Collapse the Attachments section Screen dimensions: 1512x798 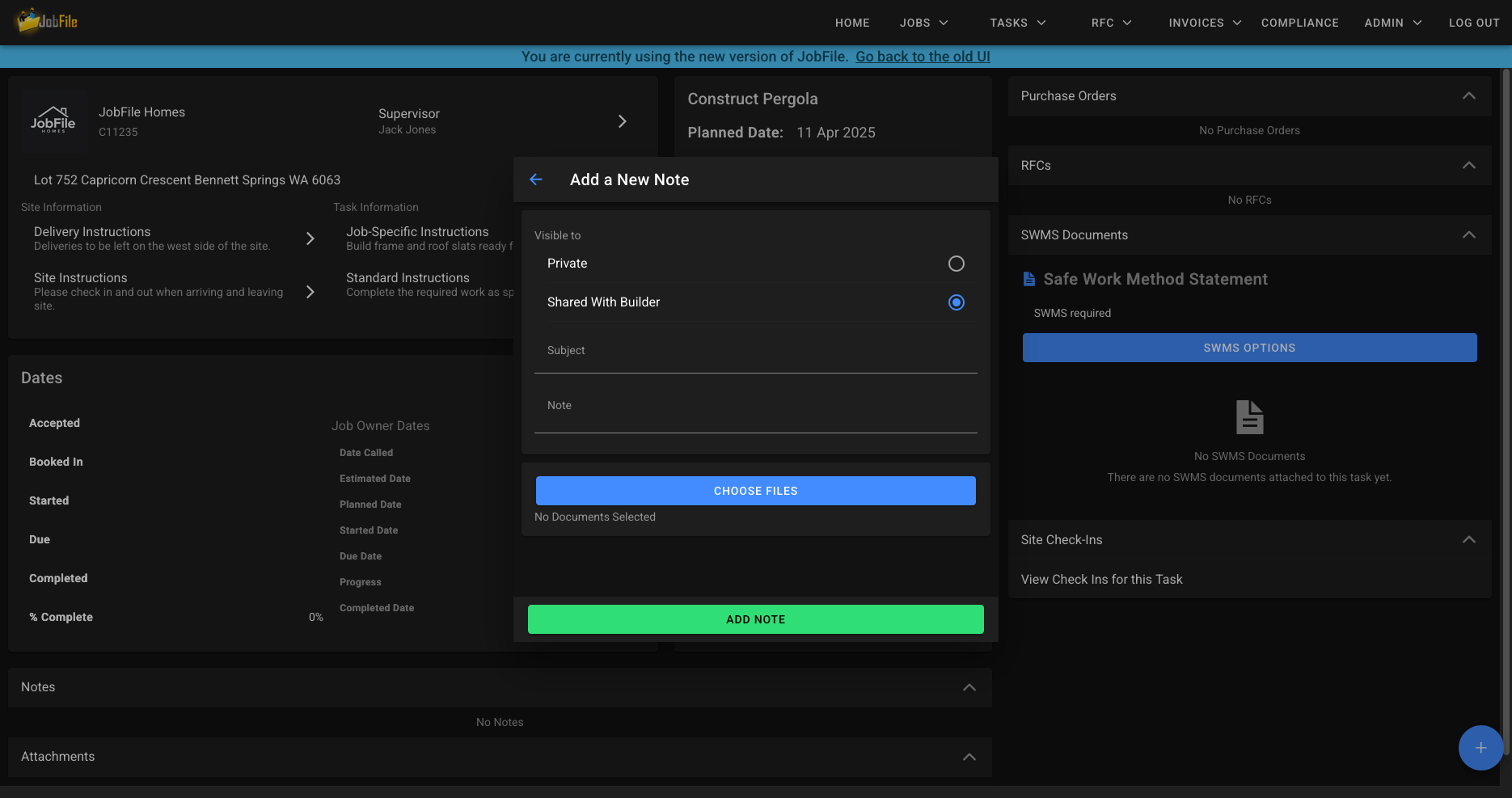pyautogui.click(x=969, y=757)
